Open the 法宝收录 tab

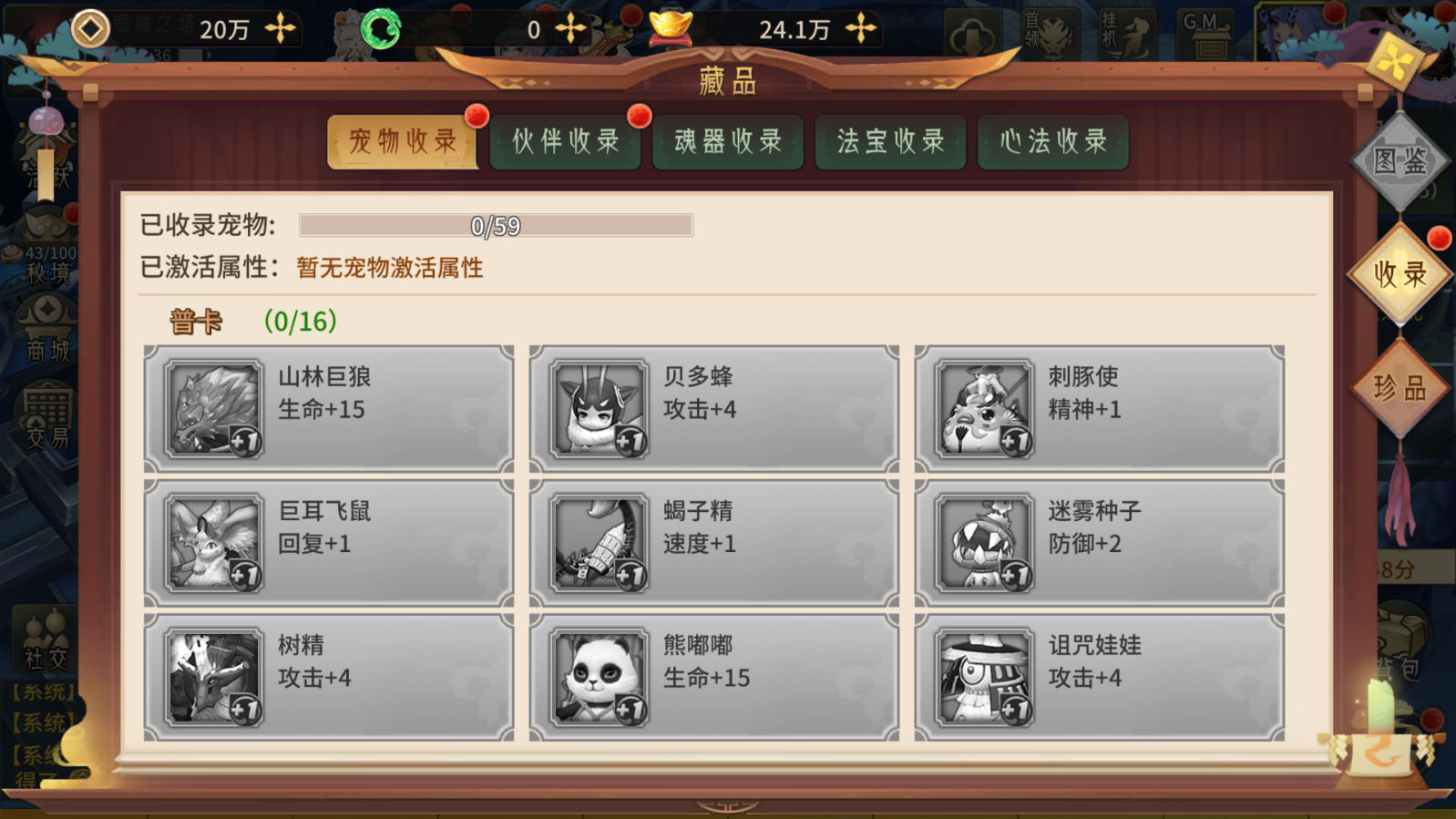(x=890, y=141)
